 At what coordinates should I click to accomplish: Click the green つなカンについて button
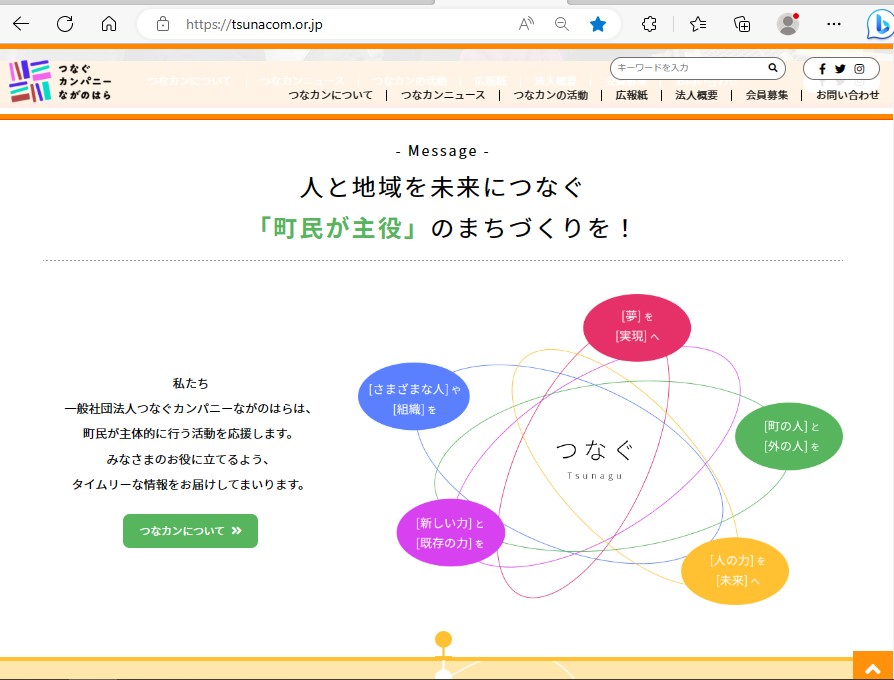(x=190, y=531)
